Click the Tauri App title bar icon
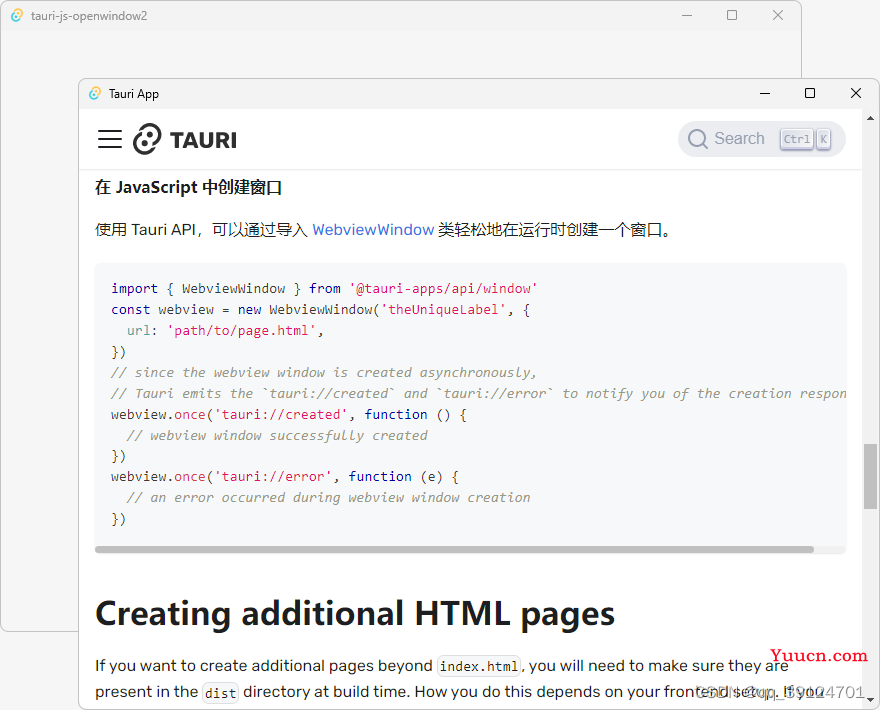Image resolution: width=880 pixels, height=710 pixels. point(95,93)
